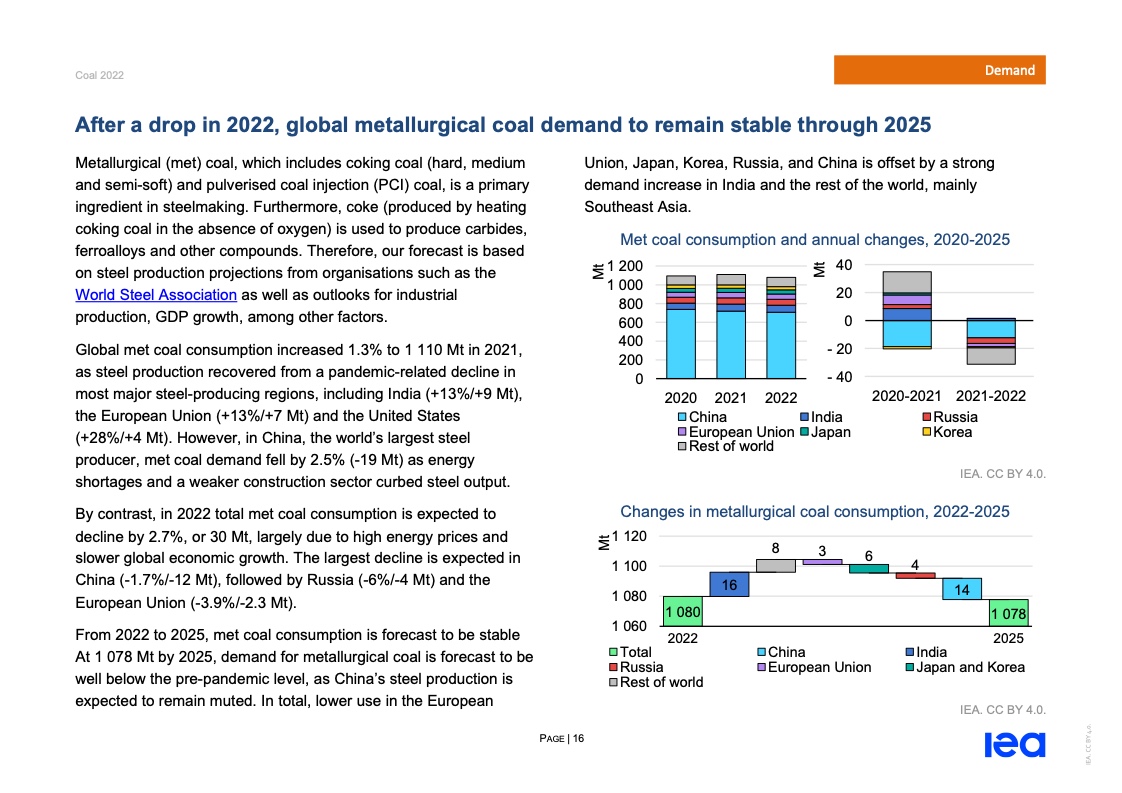Click the Coal 2022 header label

[x=100, y=76]
